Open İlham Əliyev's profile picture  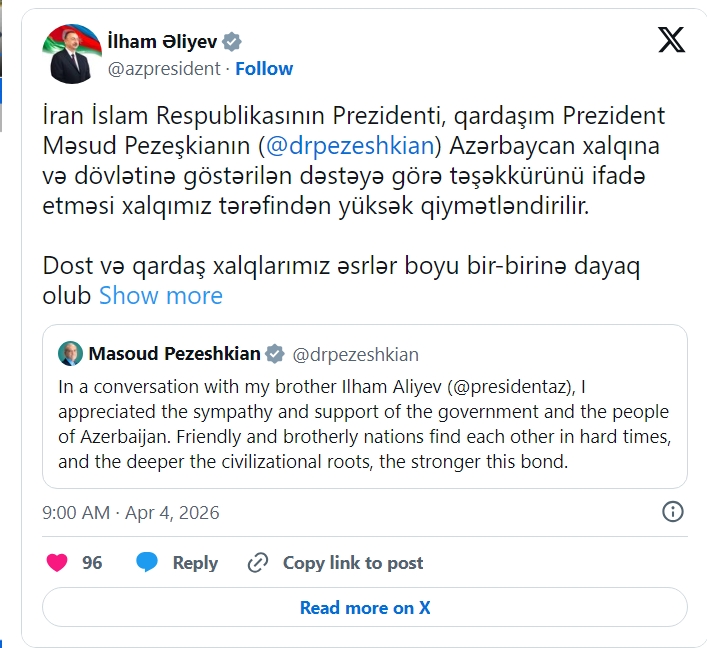click(x=71, y=54)
